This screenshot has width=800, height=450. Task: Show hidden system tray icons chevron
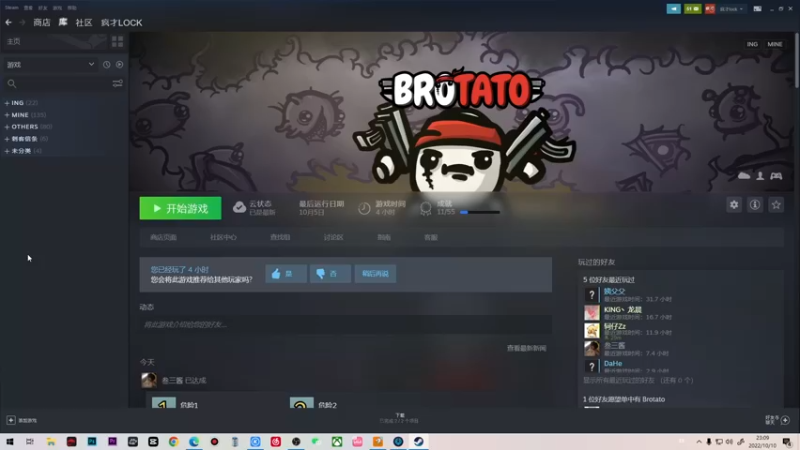[x=698, y=441]
